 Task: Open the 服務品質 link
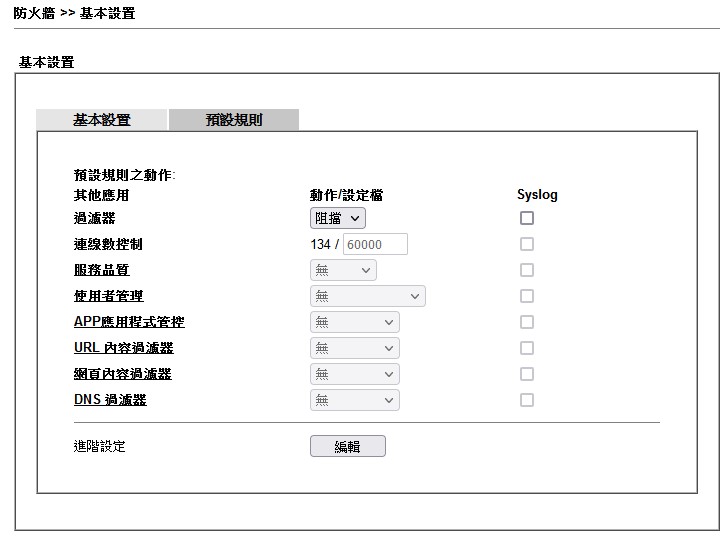point(101,270)
